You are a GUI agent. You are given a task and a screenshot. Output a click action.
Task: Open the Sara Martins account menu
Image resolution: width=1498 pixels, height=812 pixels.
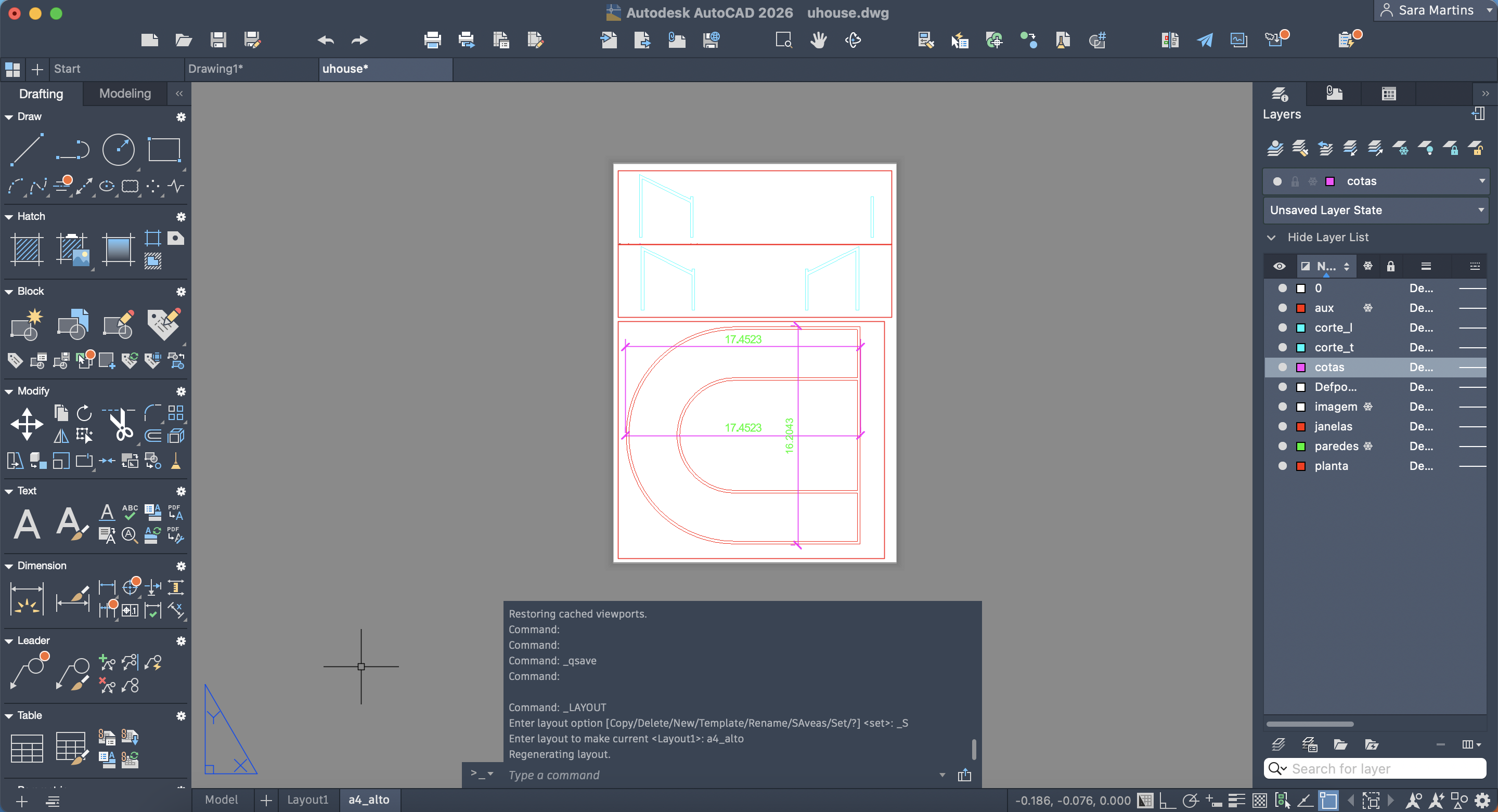tap(1435, 10)
